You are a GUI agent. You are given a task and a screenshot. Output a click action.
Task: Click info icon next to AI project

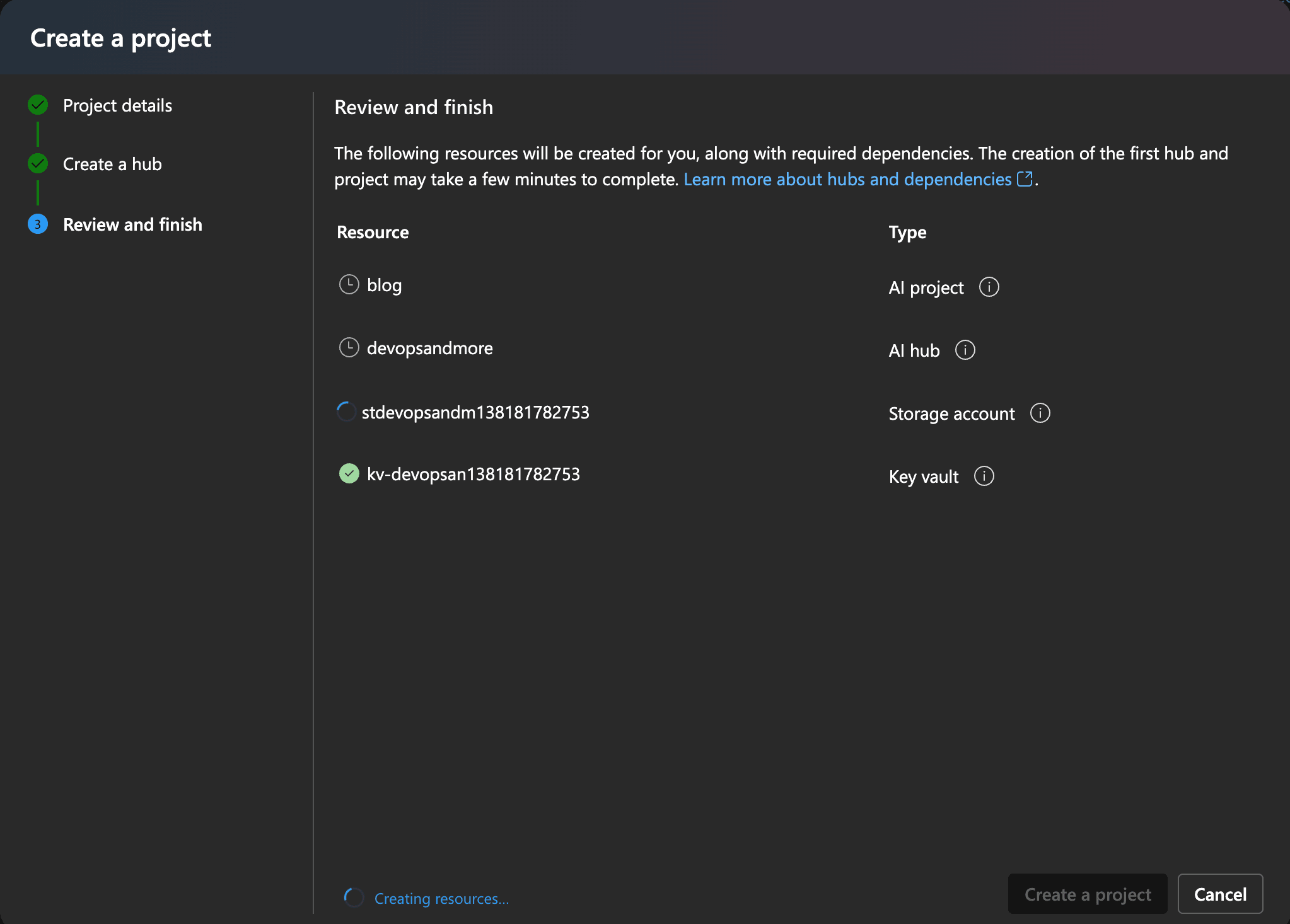[x=989, y=287]
